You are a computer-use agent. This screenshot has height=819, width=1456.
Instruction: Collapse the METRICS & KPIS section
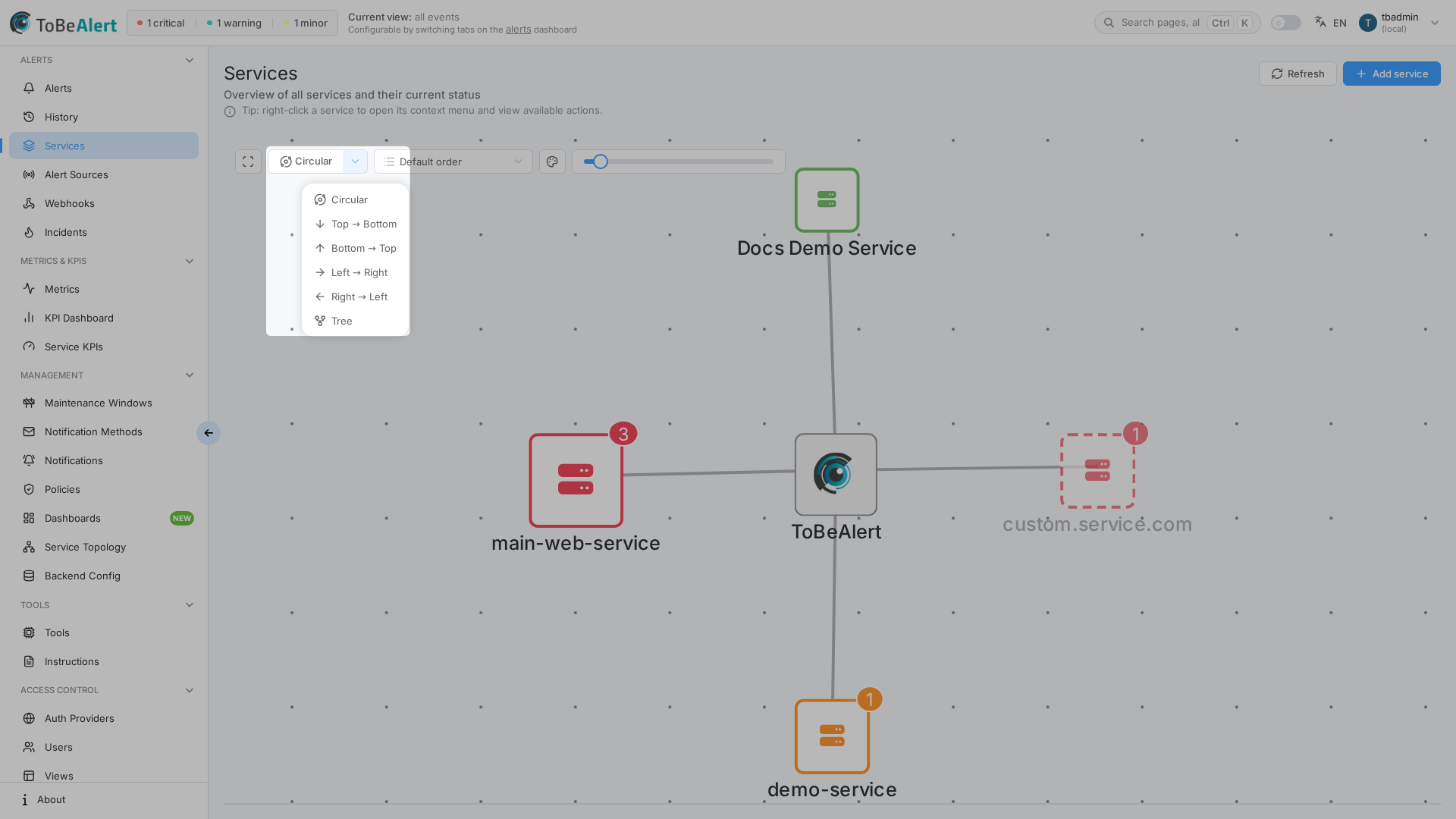(x=190, y=261)
